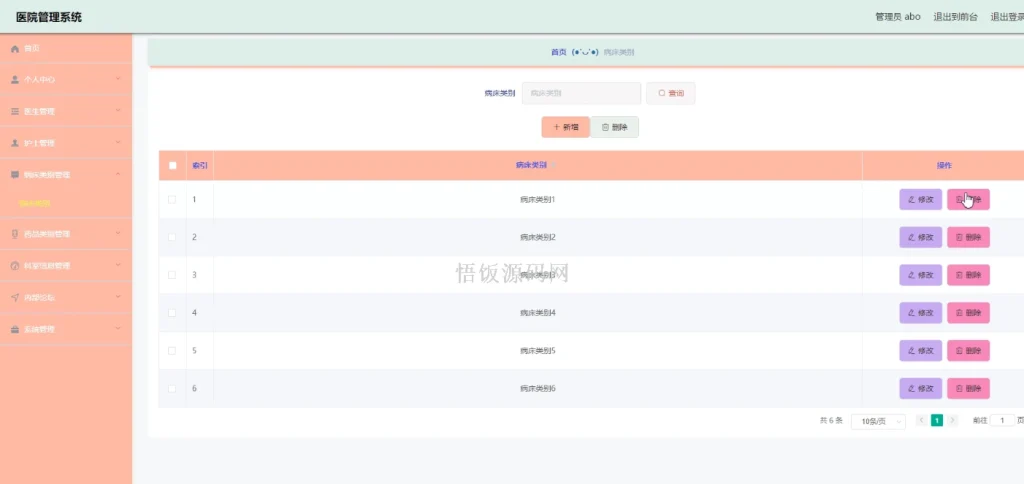Expand the 医生管理 chevron

click(x=118, y=110)
